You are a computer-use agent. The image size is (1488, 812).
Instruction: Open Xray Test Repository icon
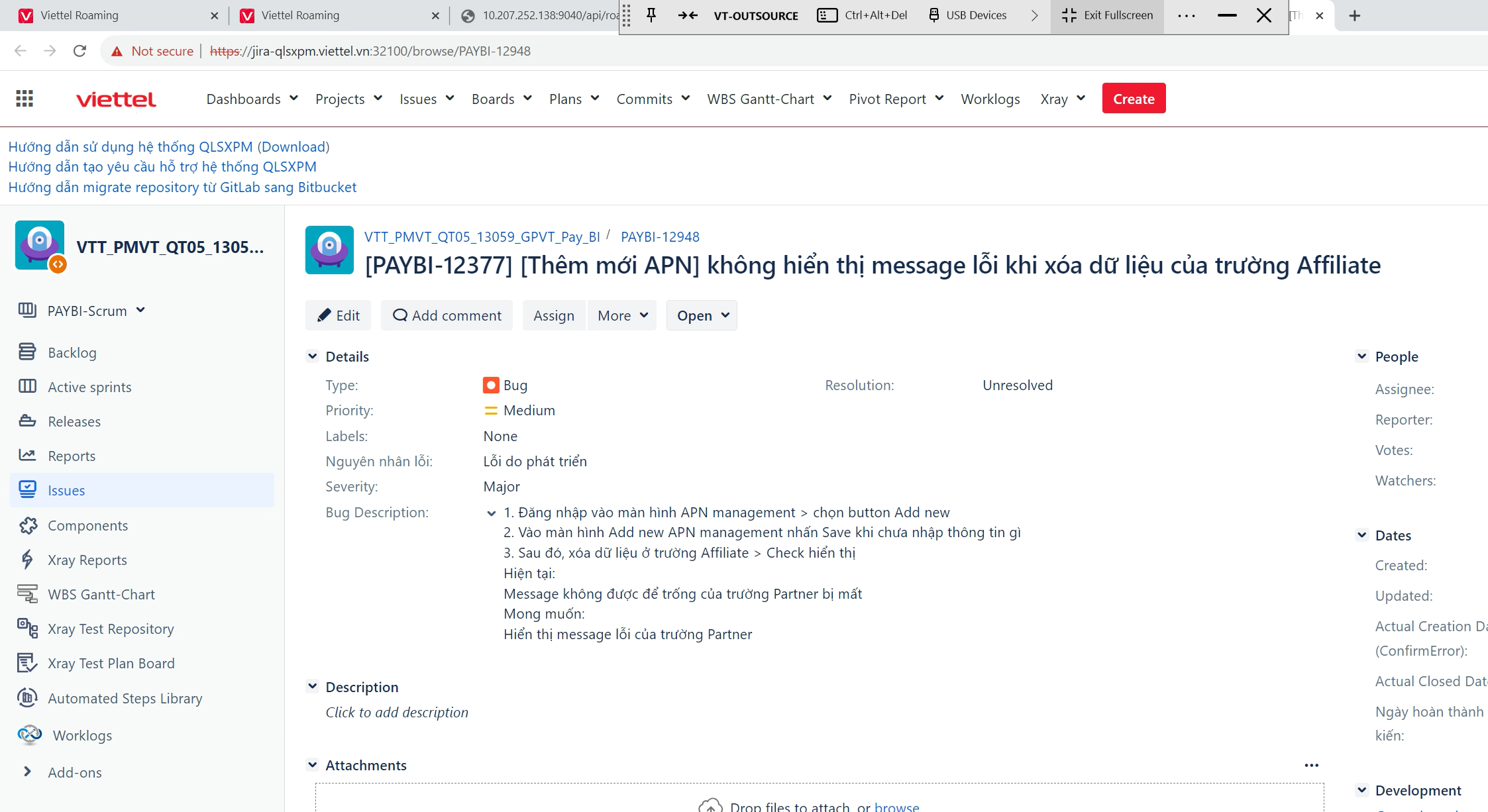click(x=27, y=628)
